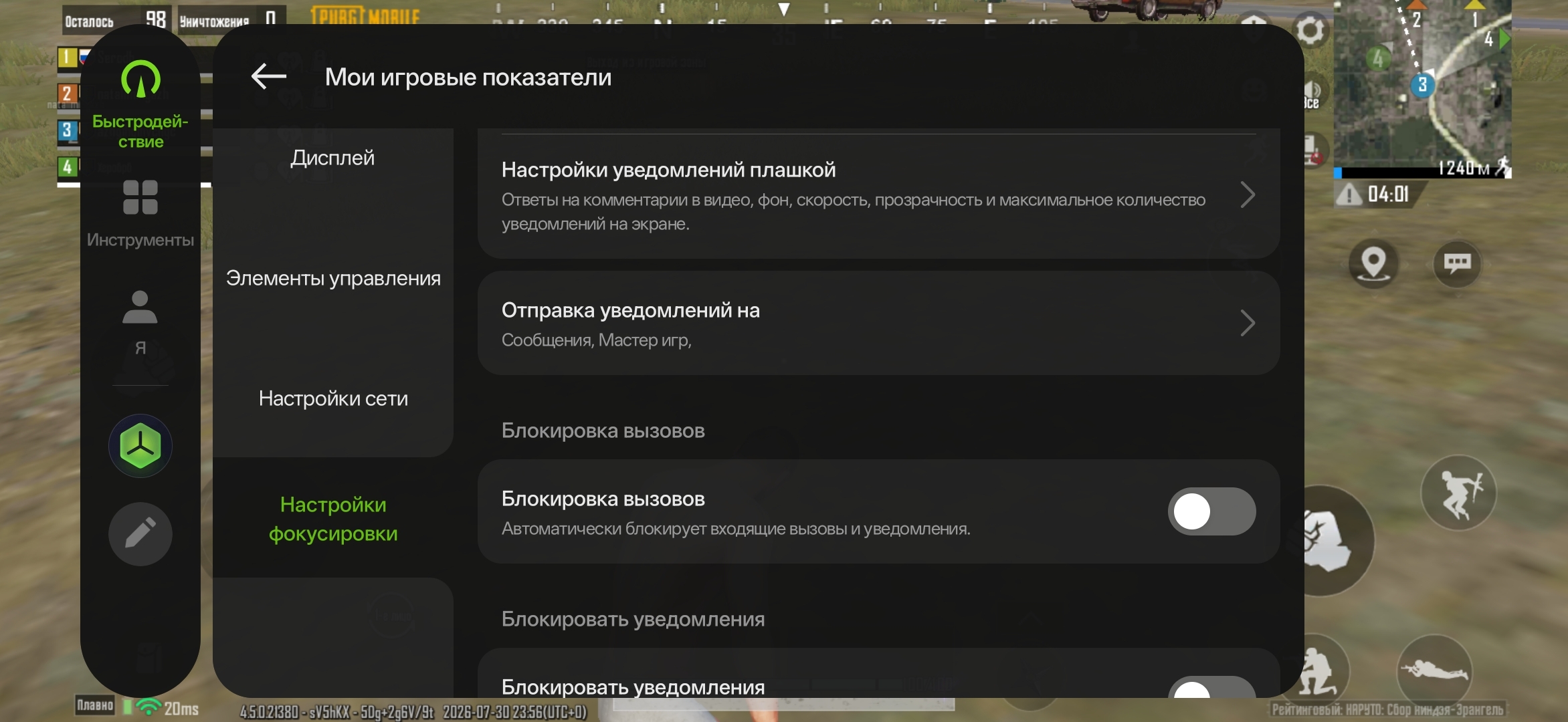Open the Быстродействие performance gauge icon
Image resolution: width=1568 pixels, height=722 pixels.
(140, 80)
